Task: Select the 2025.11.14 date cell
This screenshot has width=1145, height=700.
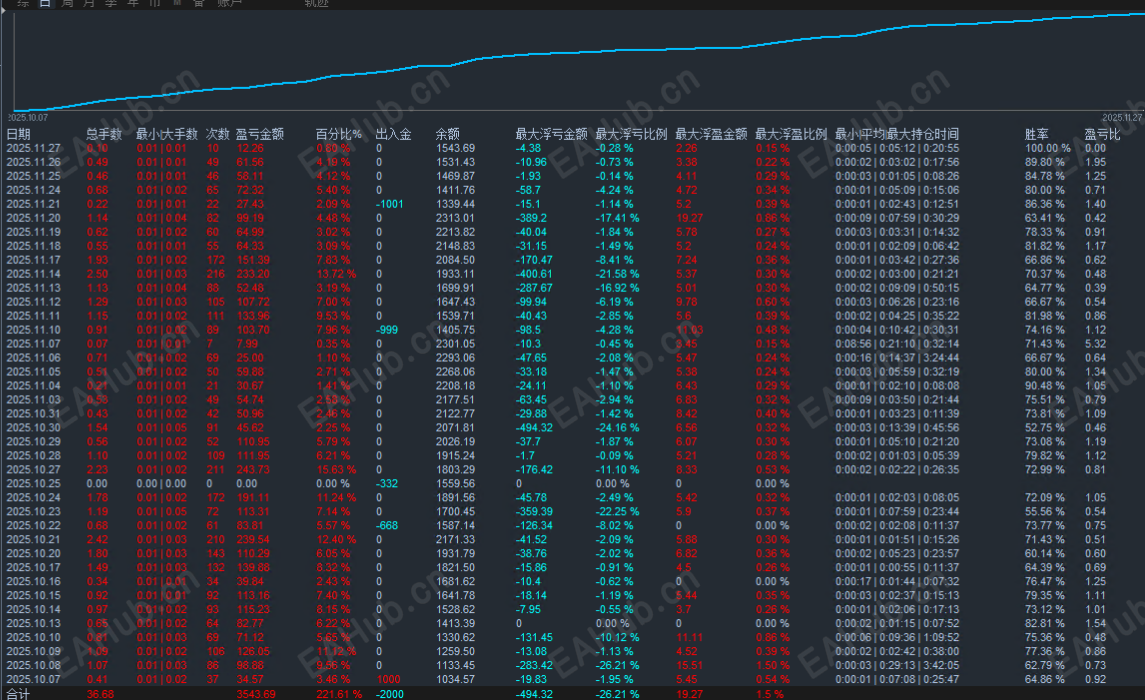Action: 34,274
